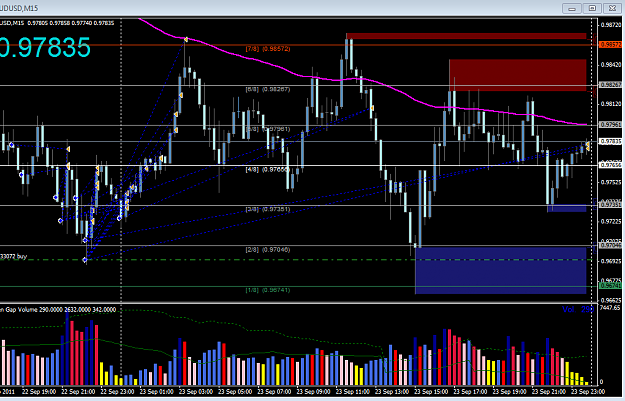Screen dimensions: 625x401
Task: Click the blue 'Vol. 290' readout
Action: [x=578, y=309]
